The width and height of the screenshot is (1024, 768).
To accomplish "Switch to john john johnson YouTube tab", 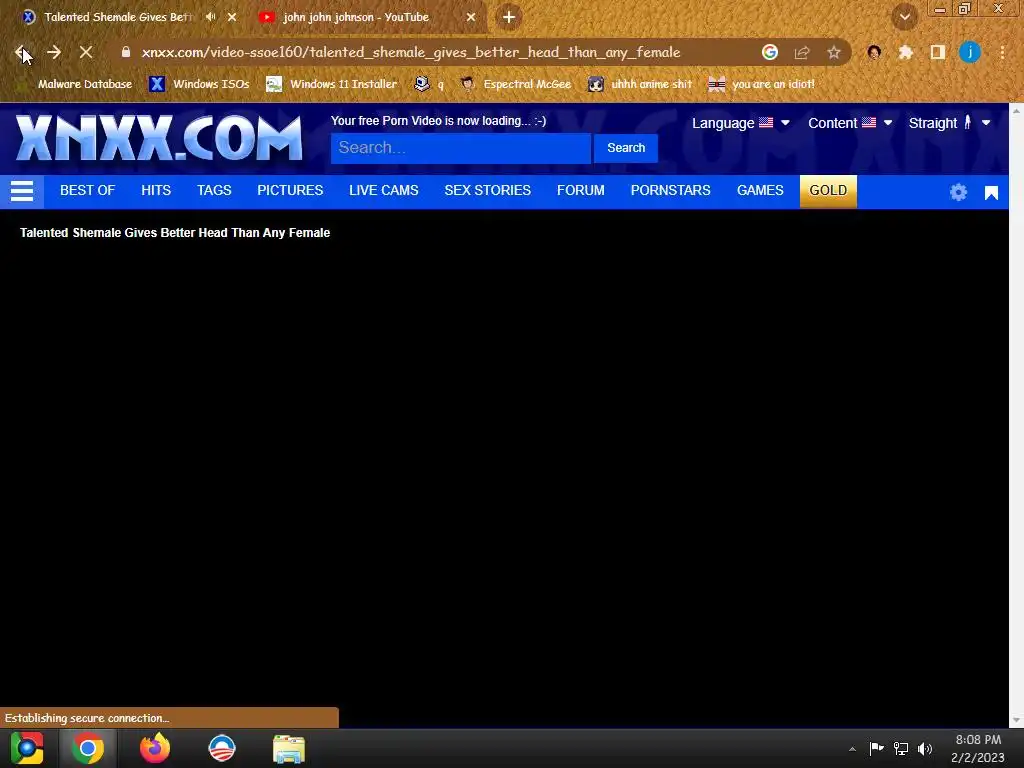I will coord(355,17).
